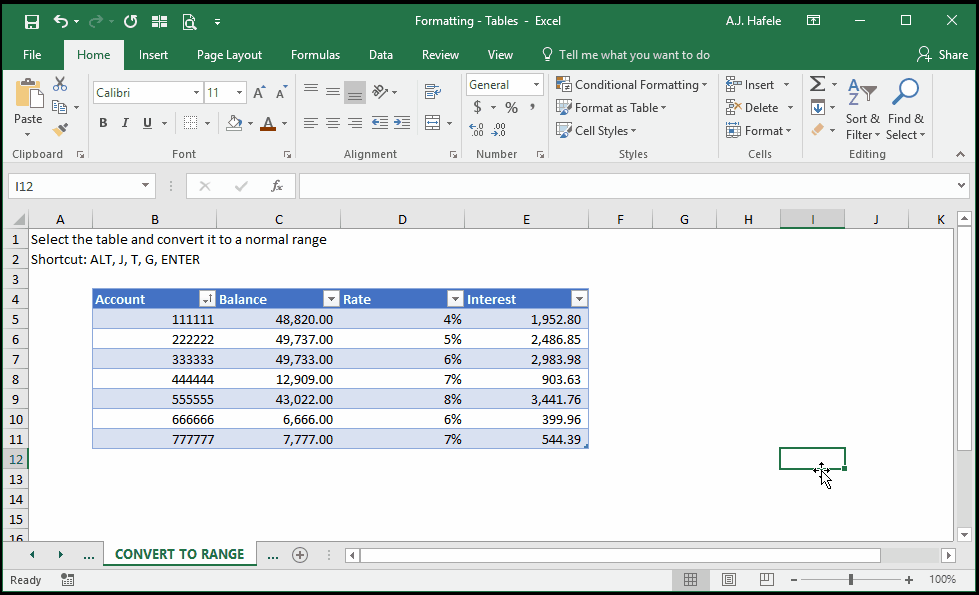Open Cell Styles gallery
The width and height of the screenshot is (979, 595).
pos(596,130)
